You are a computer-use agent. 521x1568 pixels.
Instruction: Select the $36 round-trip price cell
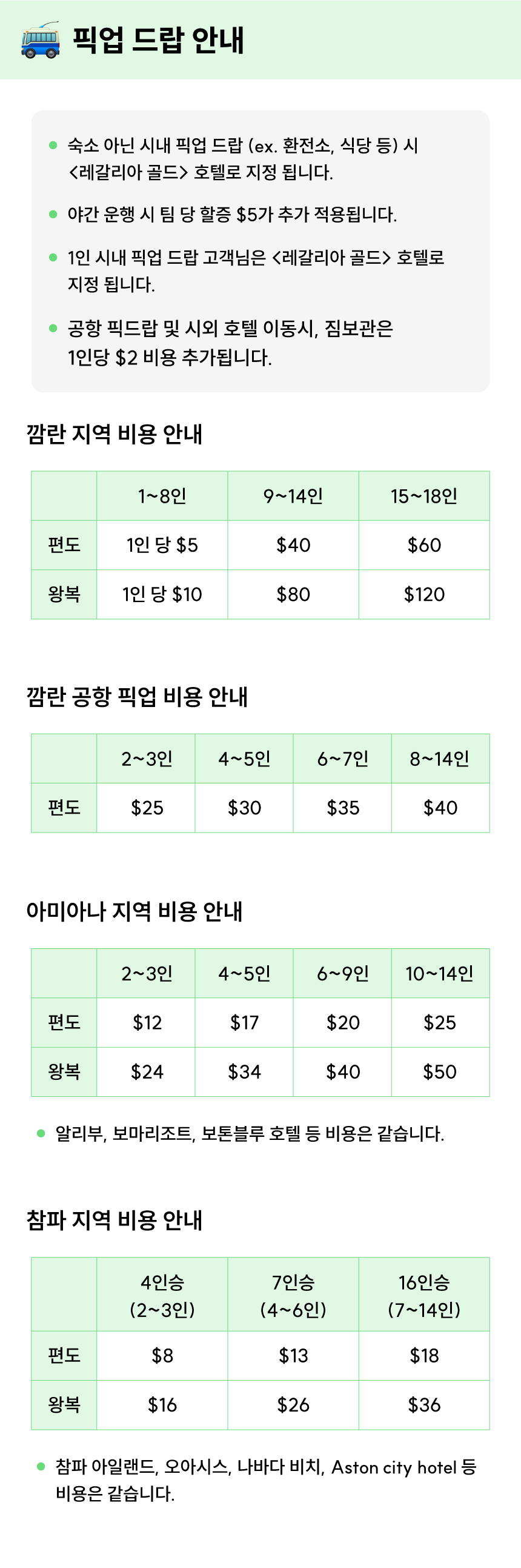tap(423, 1405)
